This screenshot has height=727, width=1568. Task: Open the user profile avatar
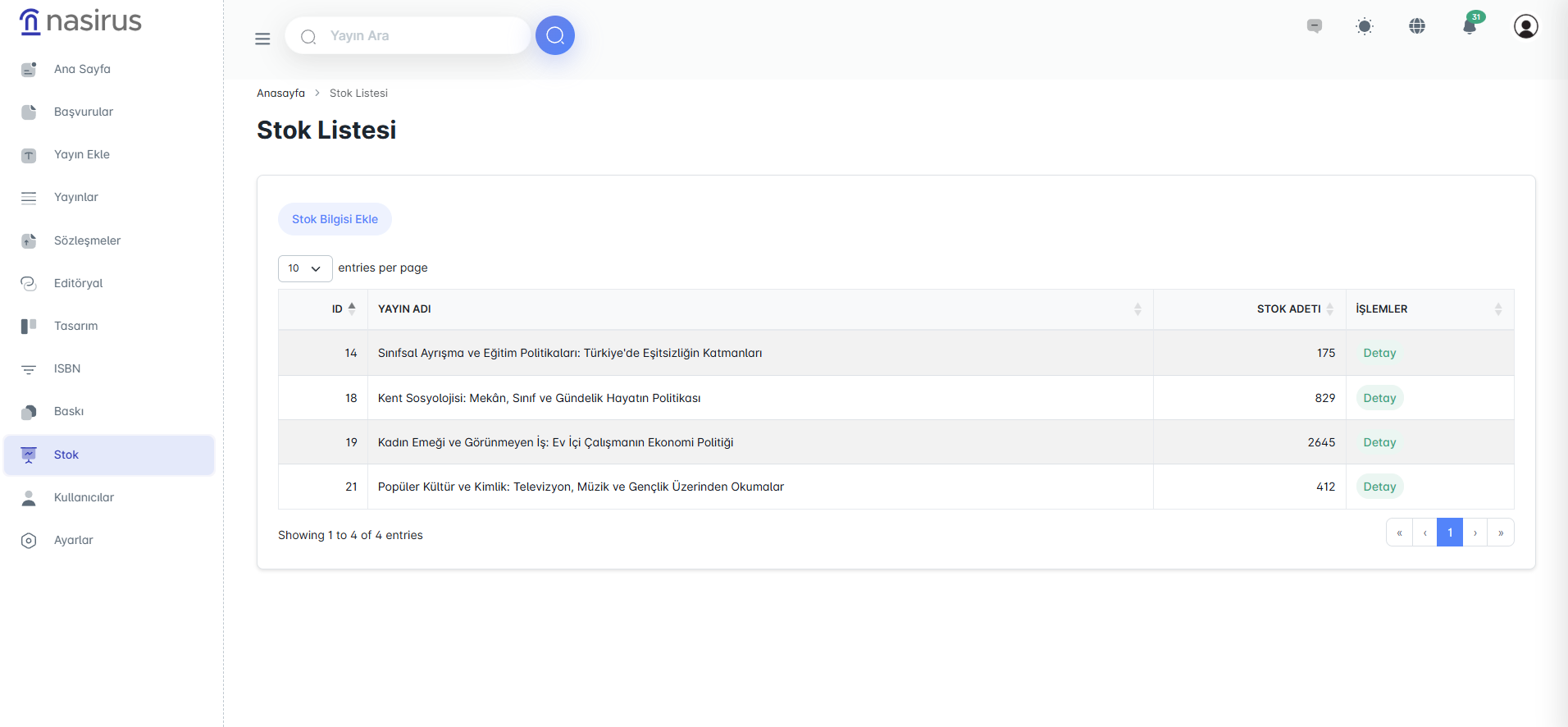tap(1525, 26)
